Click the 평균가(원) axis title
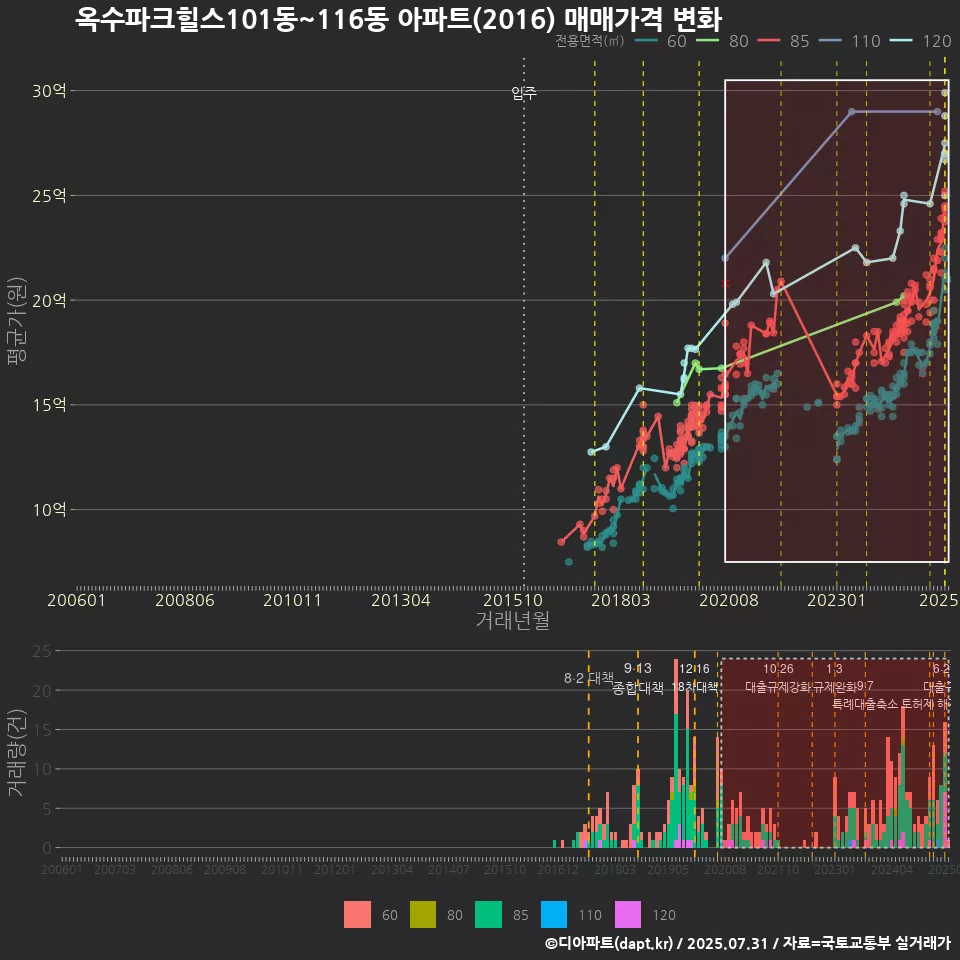Viewport: 960px width, 960px height. coord(17,321)
